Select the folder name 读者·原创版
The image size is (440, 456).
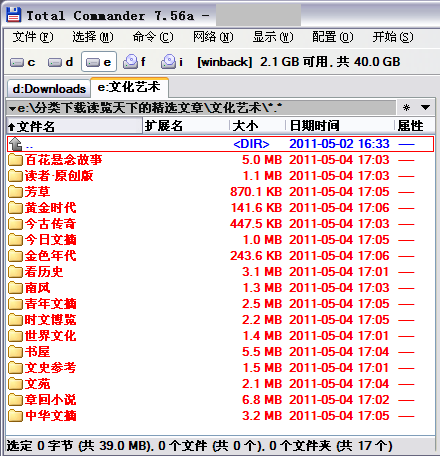point(59,176)
